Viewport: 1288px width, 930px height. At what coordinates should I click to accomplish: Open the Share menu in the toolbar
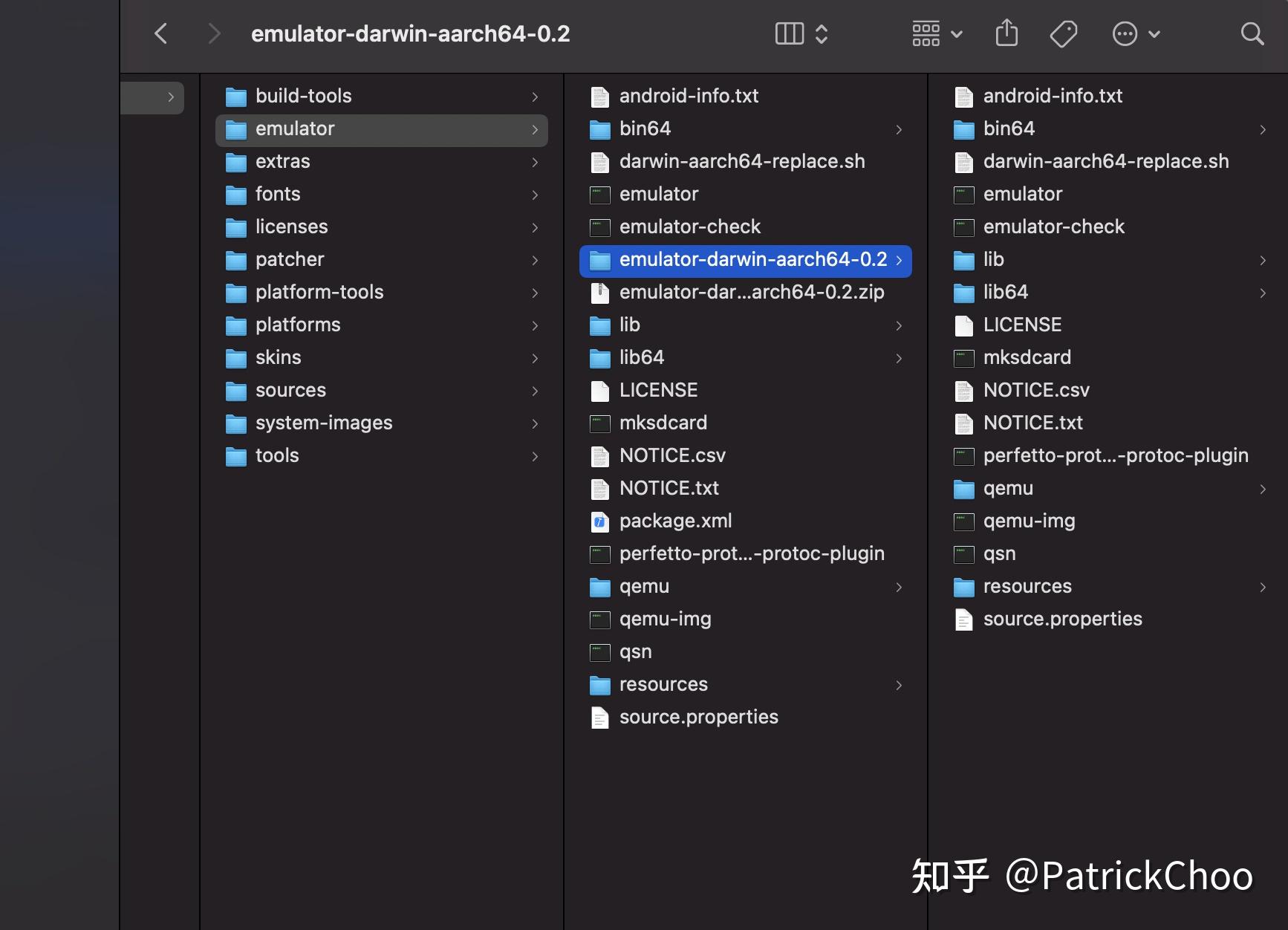[1006, 33]
